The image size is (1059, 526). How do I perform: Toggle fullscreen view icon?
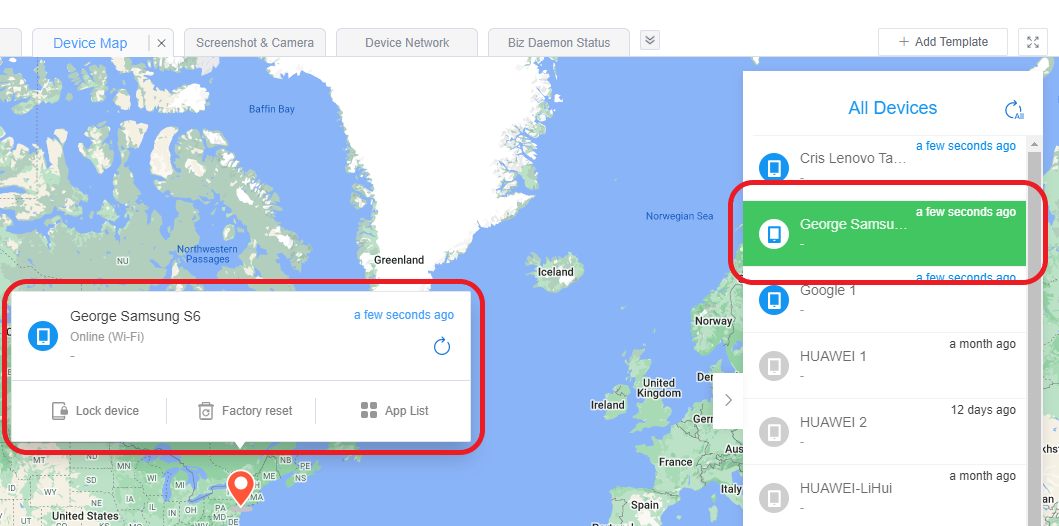(x=1033, y=42)
